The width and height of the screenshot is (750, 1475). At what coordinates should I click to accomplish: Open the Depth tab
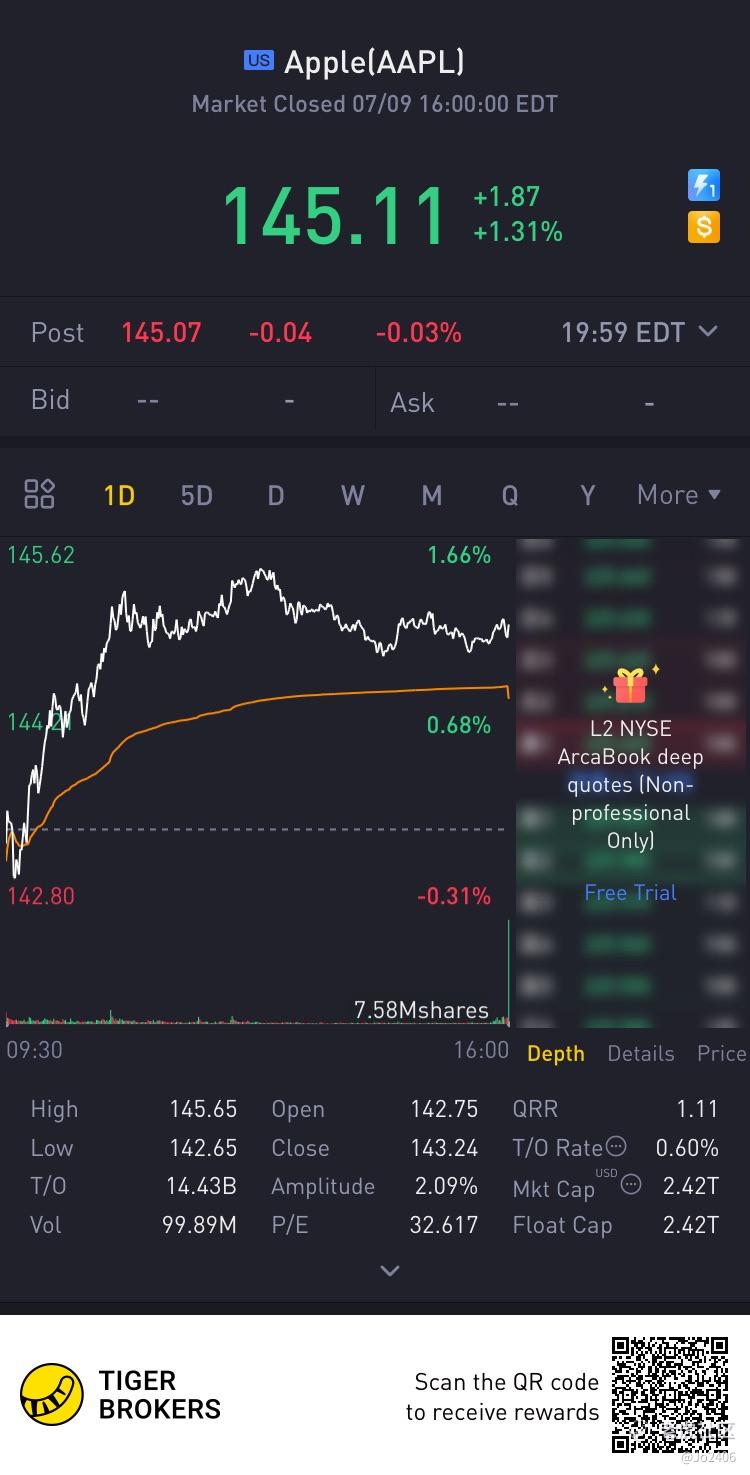click(556, 1053)
